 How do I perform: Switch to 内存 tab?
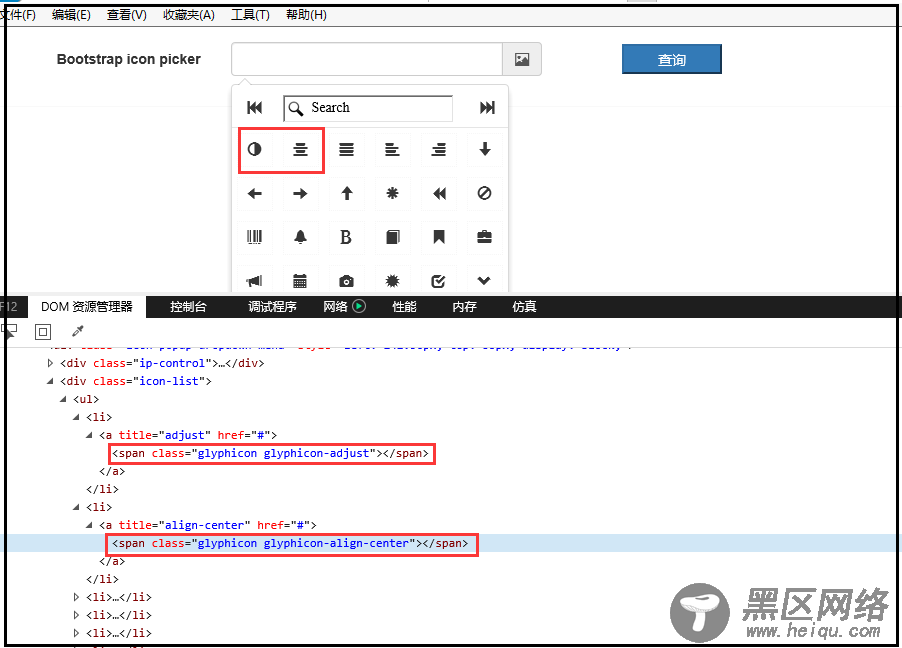pos(464,307)
